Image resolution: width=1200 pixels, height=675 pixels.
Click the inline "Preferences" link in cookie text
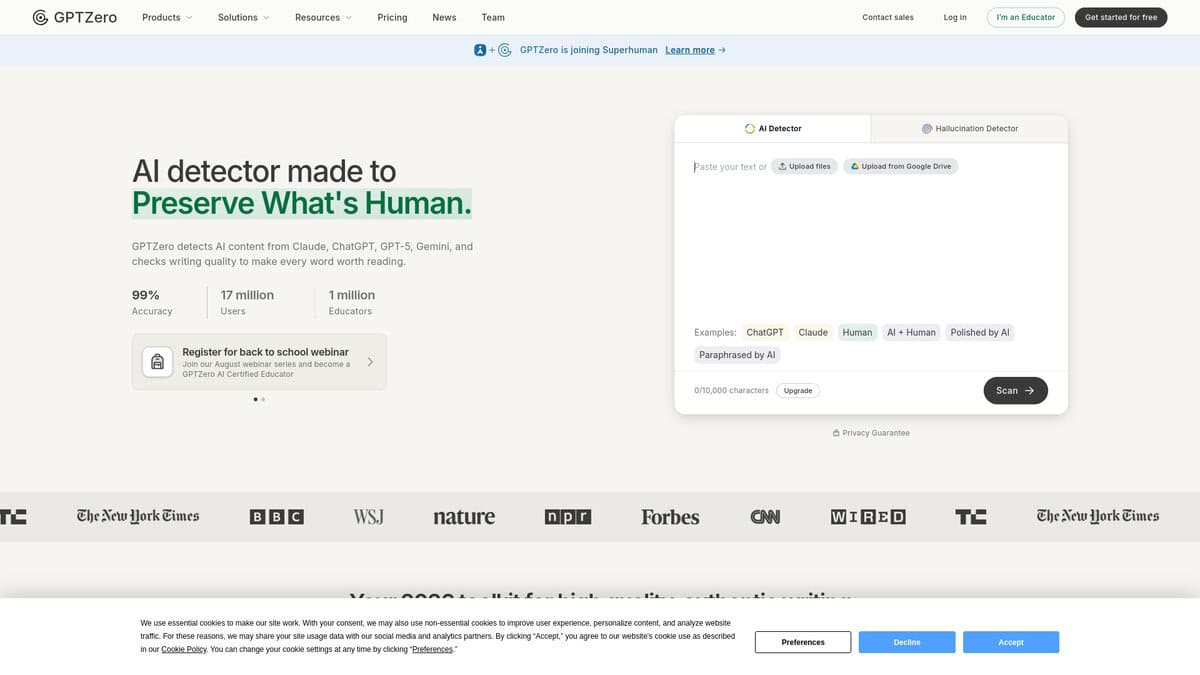click(433, 649)
